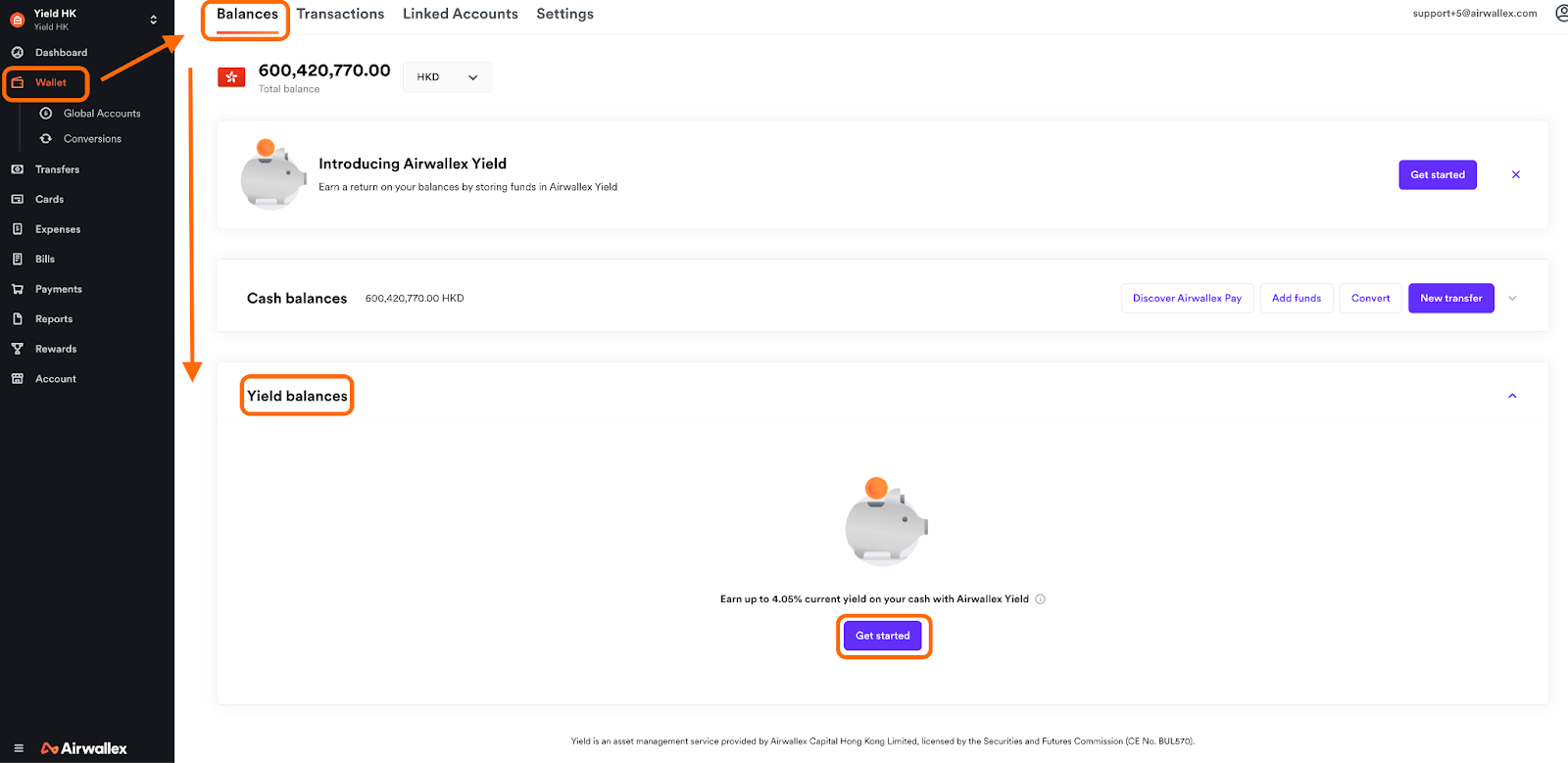Screen dimensions: 1568x763
Task: Dismiss the Introducing Airwallex Yield banner
Action: point(1515,175)
